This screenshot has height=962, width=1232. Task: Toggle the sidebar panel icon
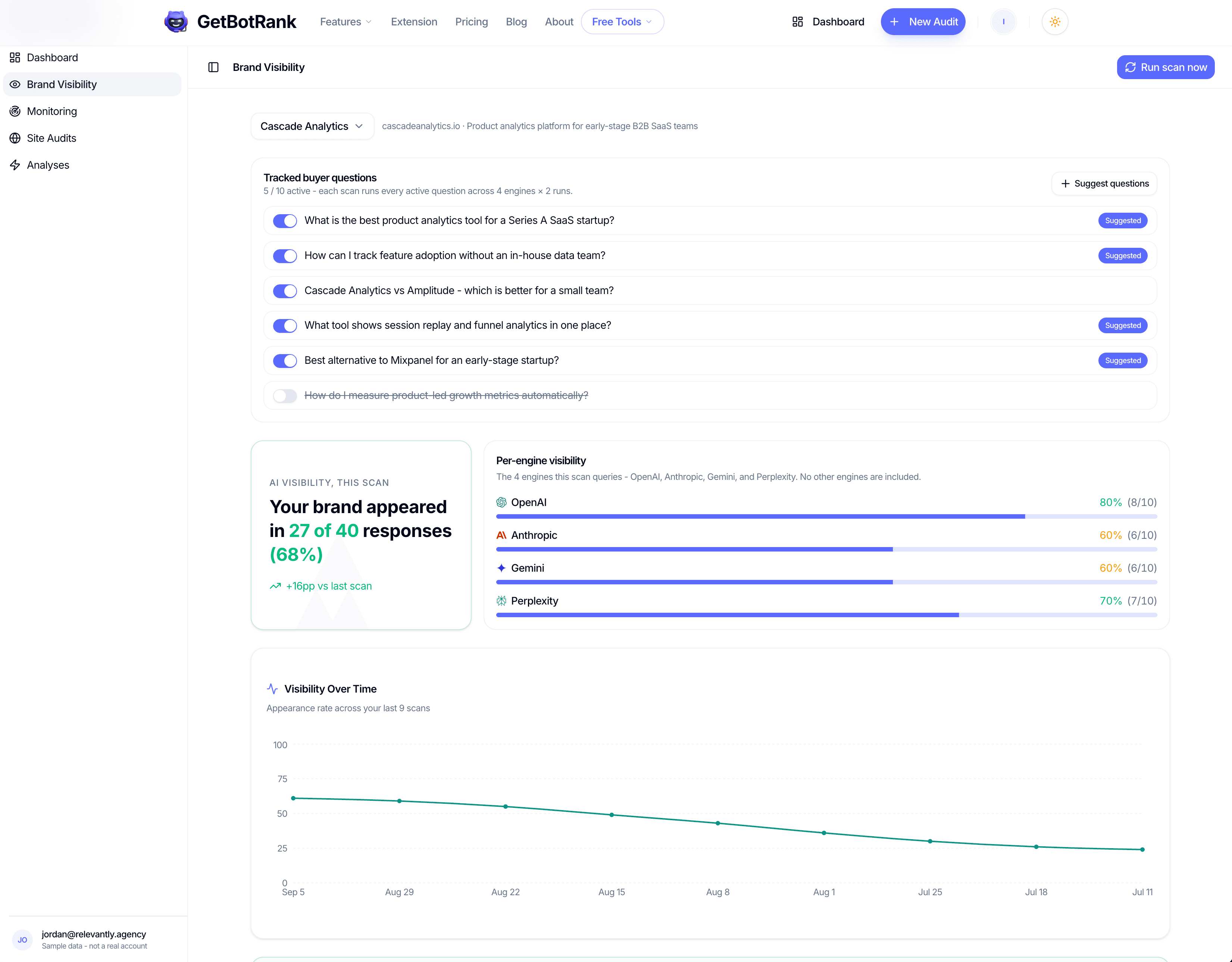pos(213,67)
